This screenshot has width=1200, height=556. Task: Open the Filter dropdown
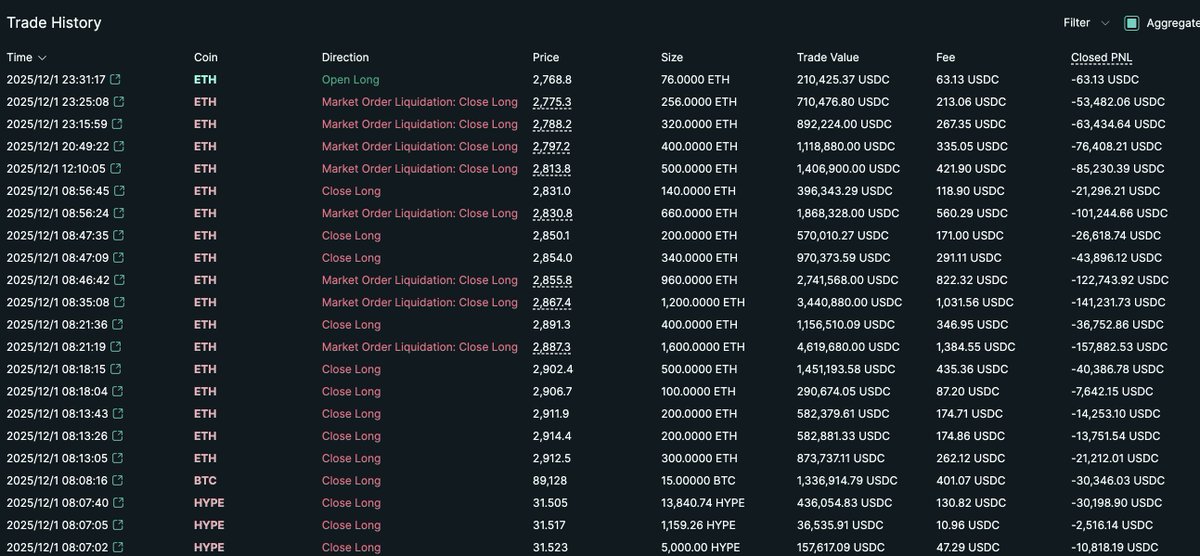(x=1085, y=23)
